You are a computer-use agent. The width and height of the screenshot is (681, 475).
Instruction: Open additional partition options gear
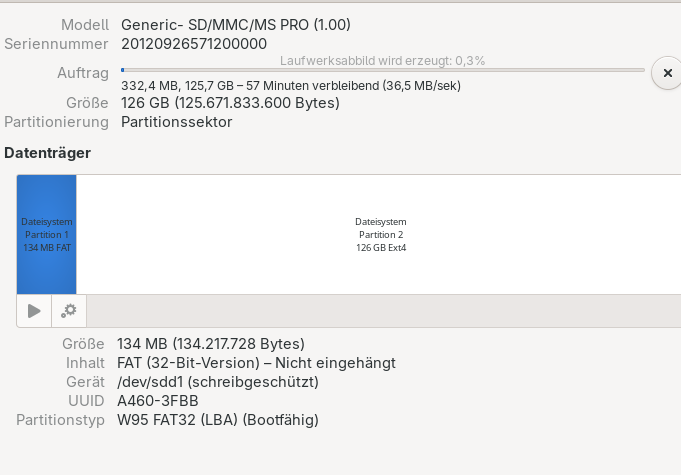[x=69, y=310]
